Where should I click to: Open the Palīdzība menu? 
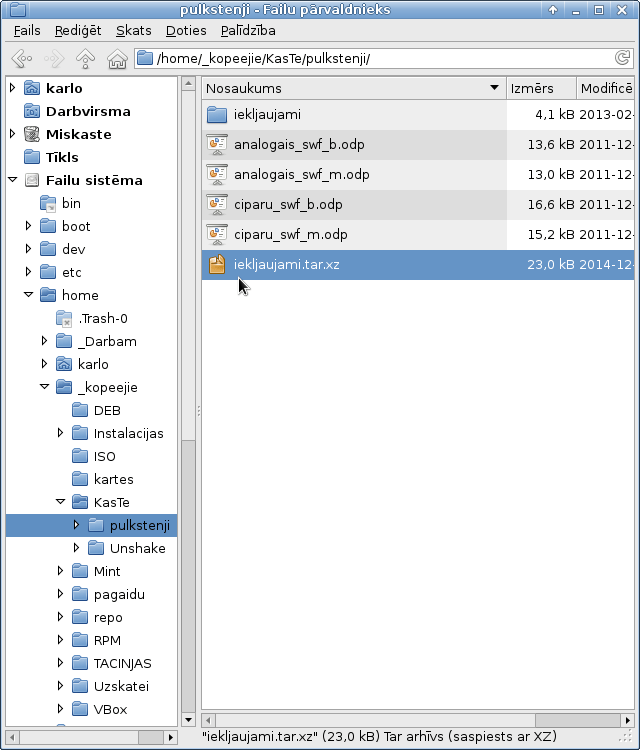point(248,31)
